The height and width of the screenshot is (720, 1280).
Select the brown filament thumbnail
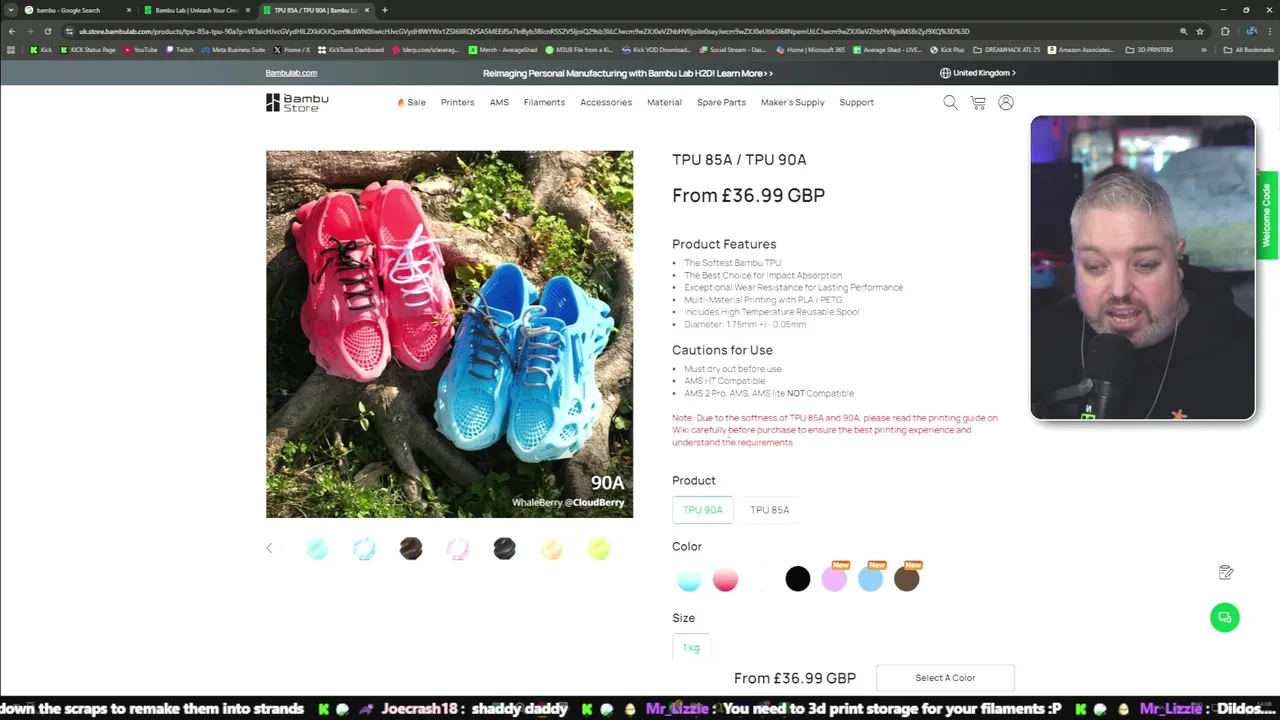(x=411, y=548)
